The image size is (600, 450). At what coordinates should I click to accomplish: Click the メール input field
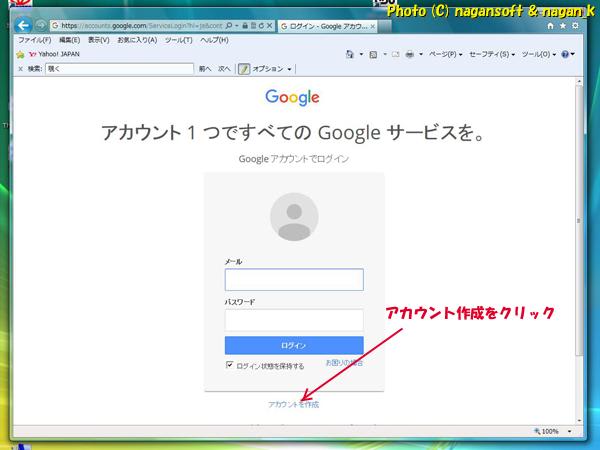[x=294, y=280]
